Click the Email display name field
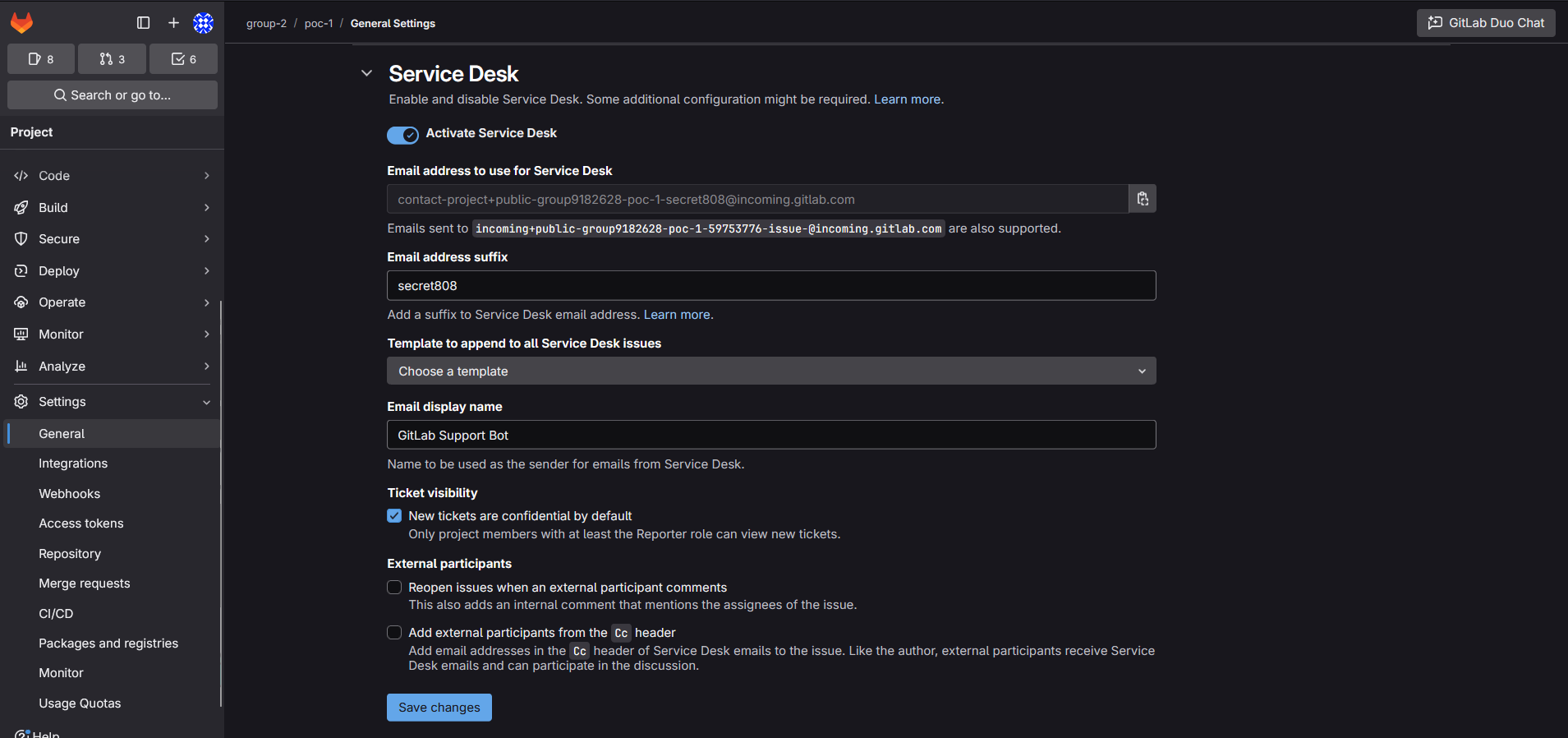The width and height of the screenshot is (1568, 738). 770,436
